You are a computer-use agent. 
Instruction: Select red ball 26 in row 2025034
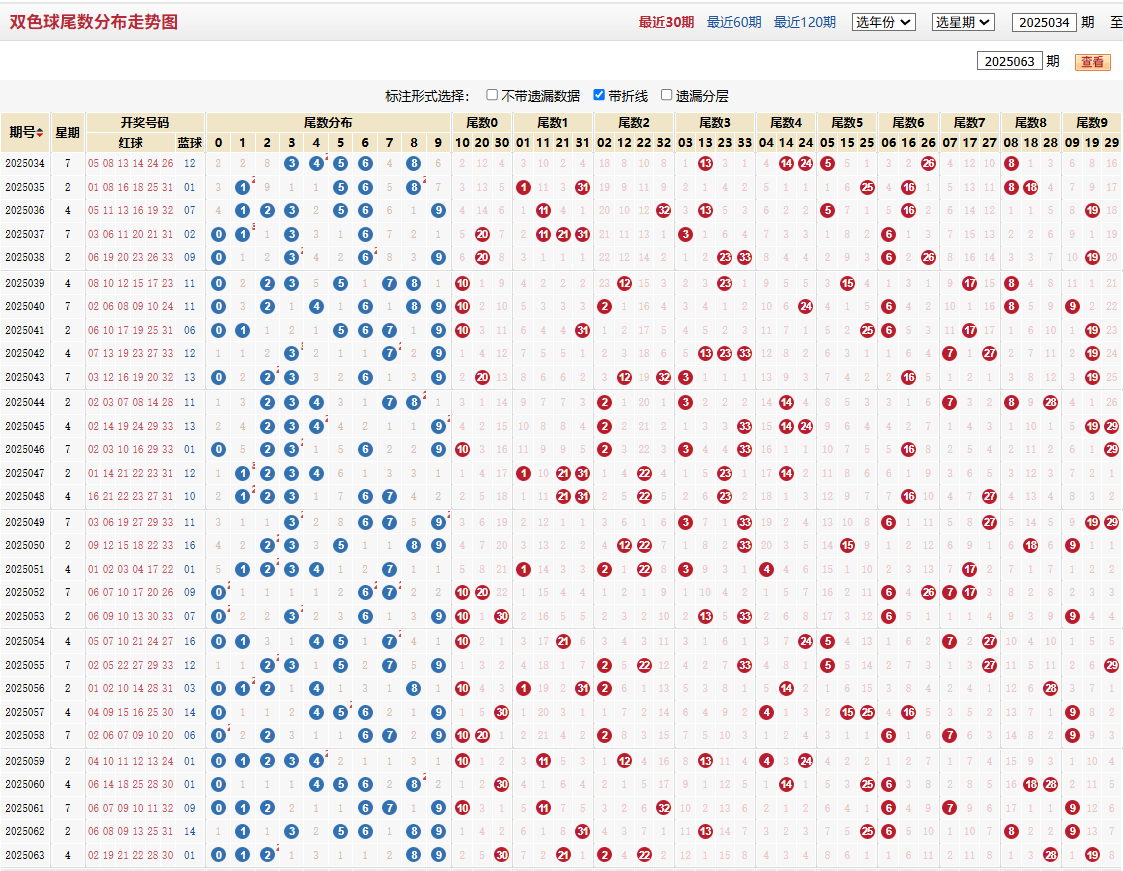click(928, 163)
